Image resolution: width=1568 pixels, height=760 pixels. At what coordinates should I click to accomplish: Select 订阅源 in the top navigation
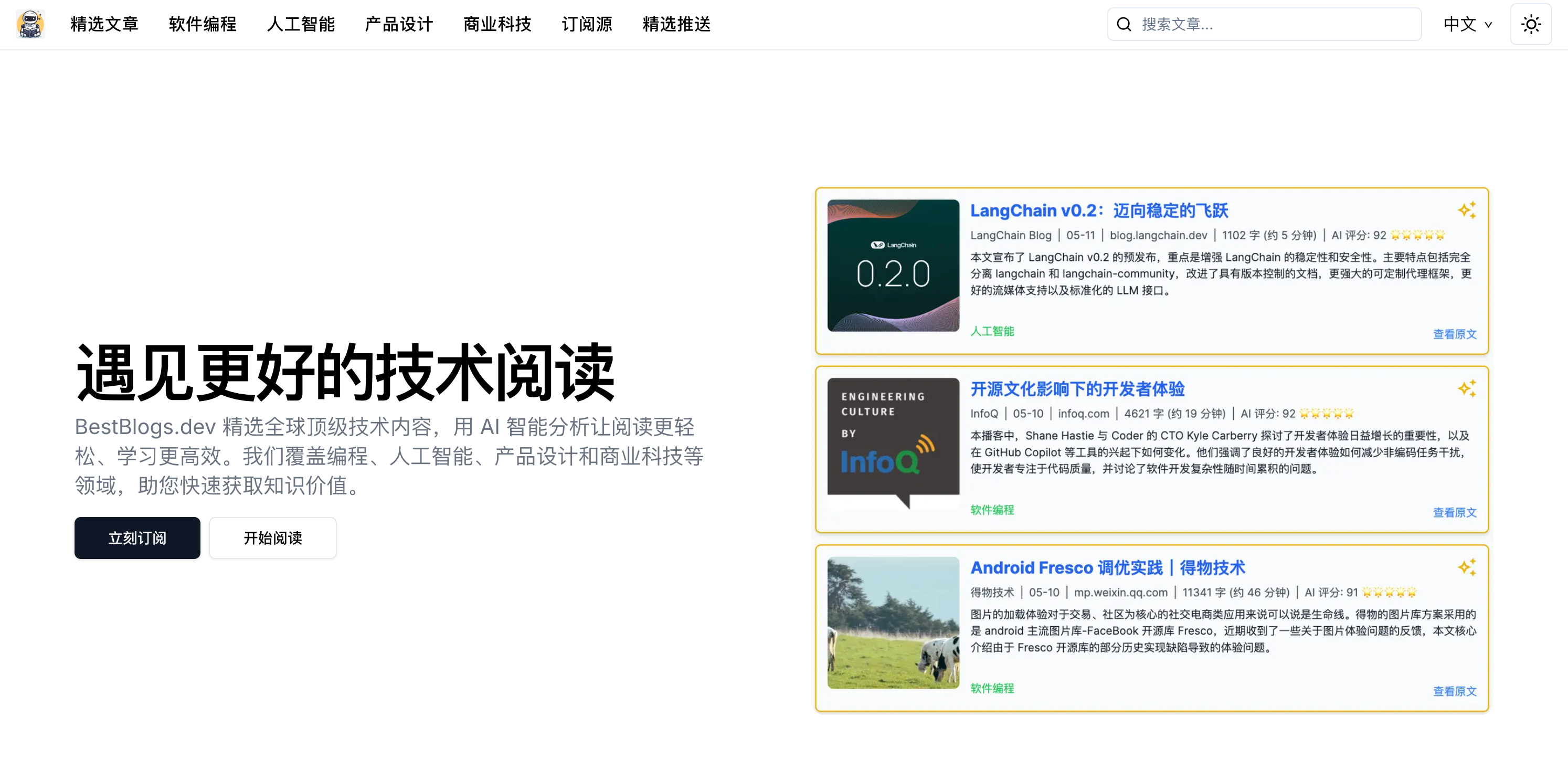[587, 24]
